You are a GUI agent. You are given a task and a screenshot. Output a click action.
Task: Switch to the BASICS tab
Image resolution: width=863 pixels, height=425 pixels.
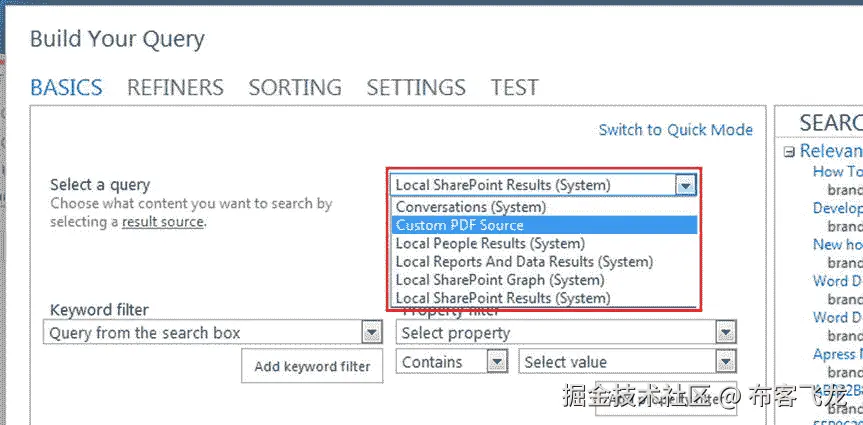pos(66,88)
